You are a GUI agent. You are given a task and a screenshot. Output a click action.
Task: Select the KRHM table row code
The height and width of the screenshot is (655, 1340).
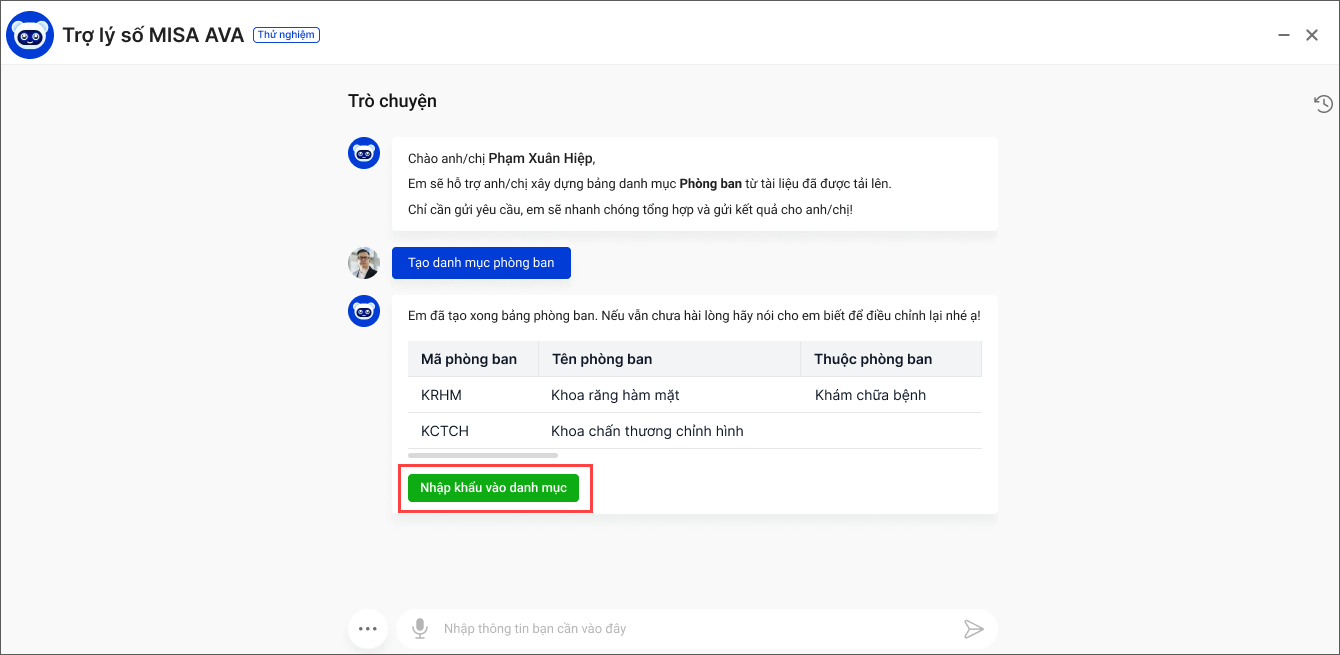441,395
